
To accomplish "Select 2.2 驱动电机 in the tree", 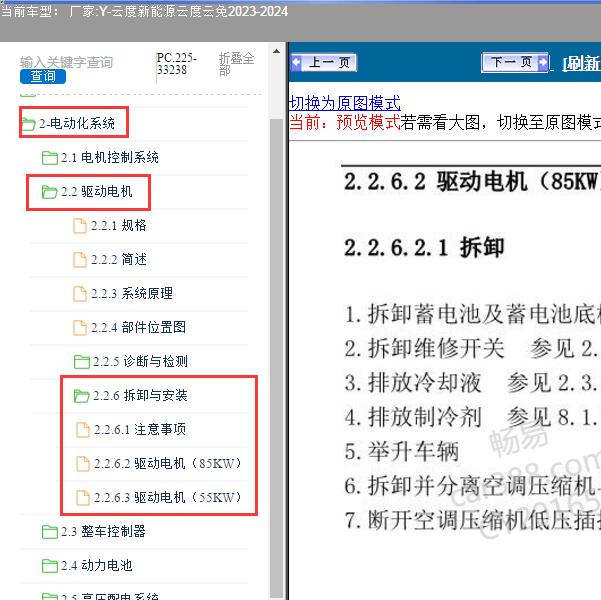I will pos(97,191).
